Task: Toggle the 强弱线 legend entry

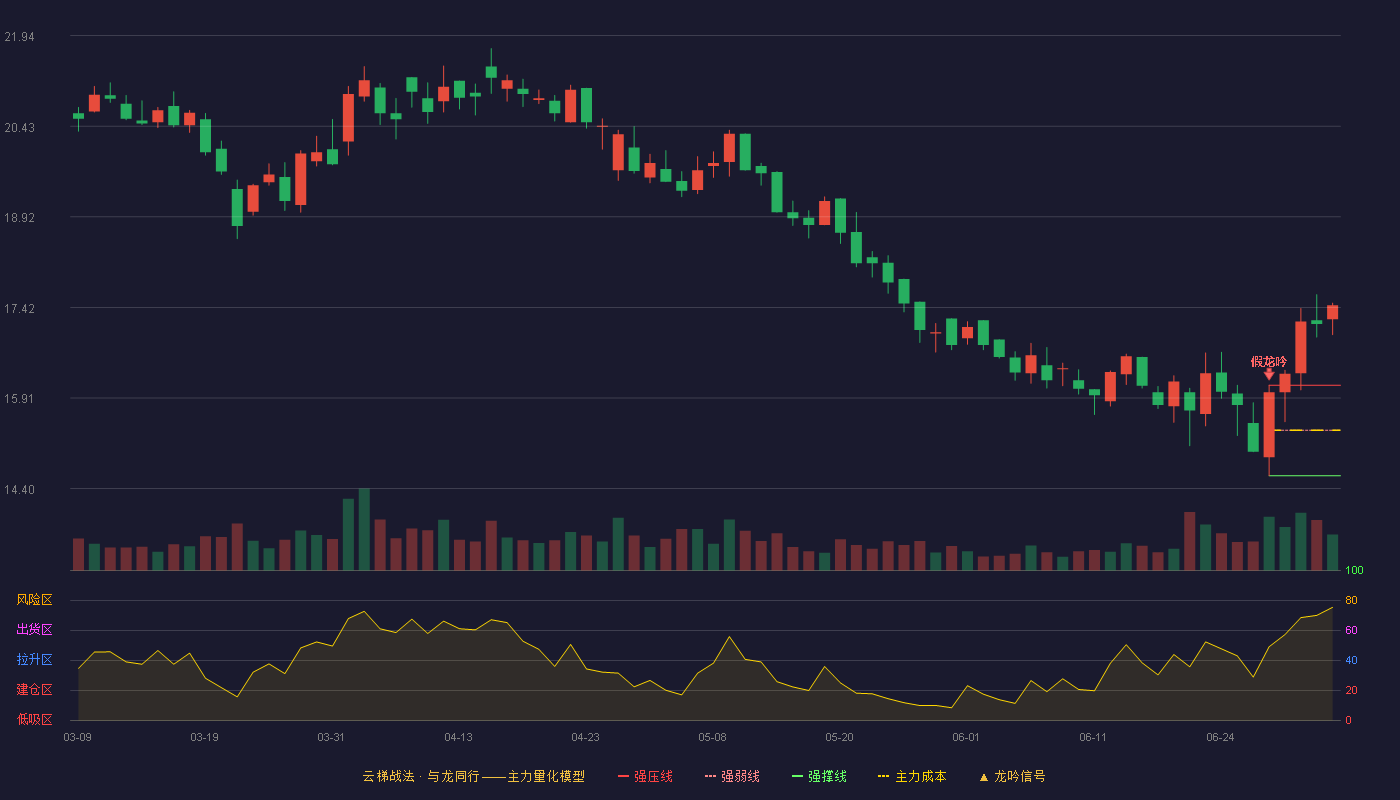Action: tap(732, 776)
